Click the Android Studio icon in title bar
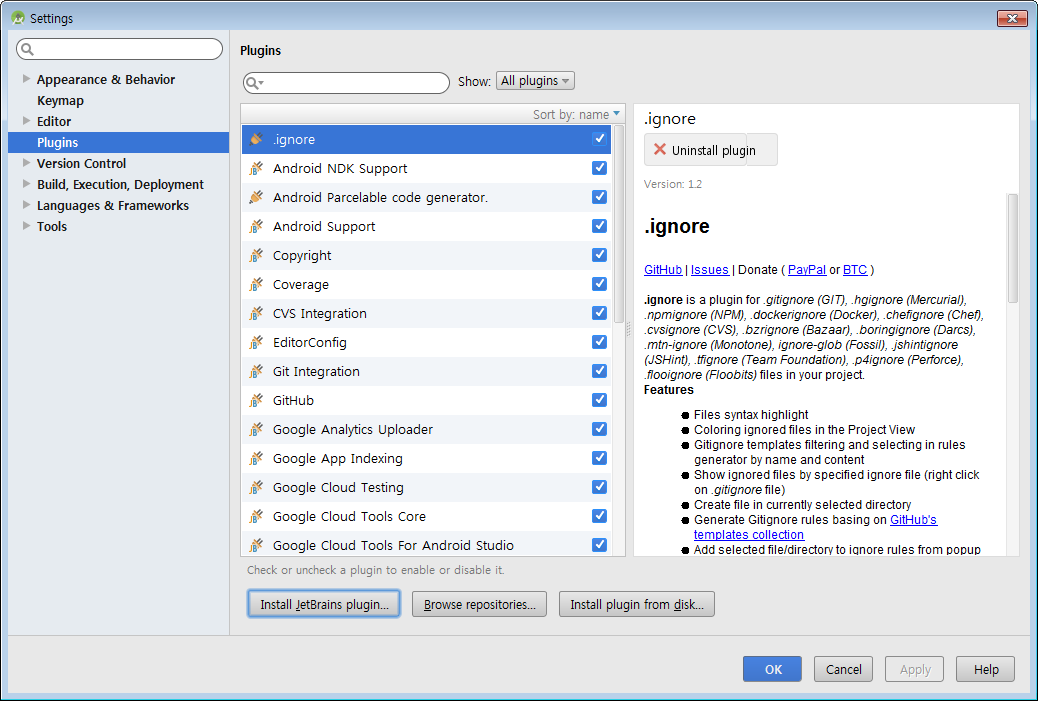 tap(18, 18)
